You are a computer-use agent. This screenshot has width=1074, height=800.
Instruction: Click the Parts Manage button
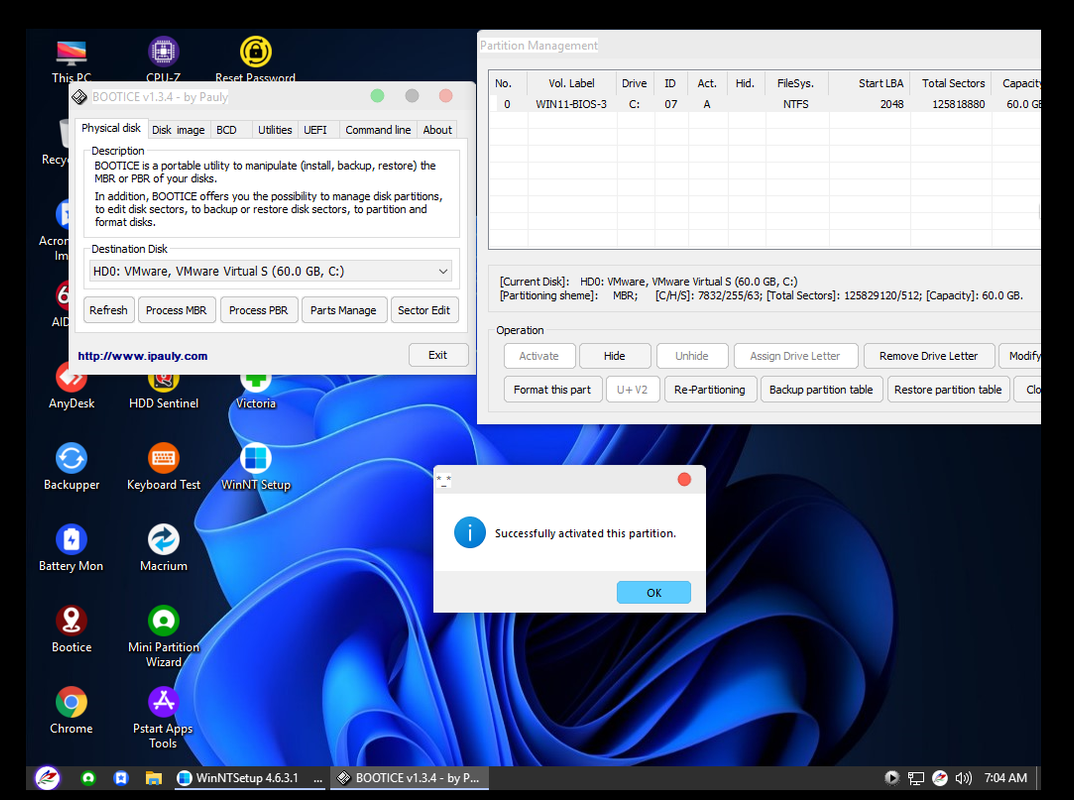tap(343, 310)
